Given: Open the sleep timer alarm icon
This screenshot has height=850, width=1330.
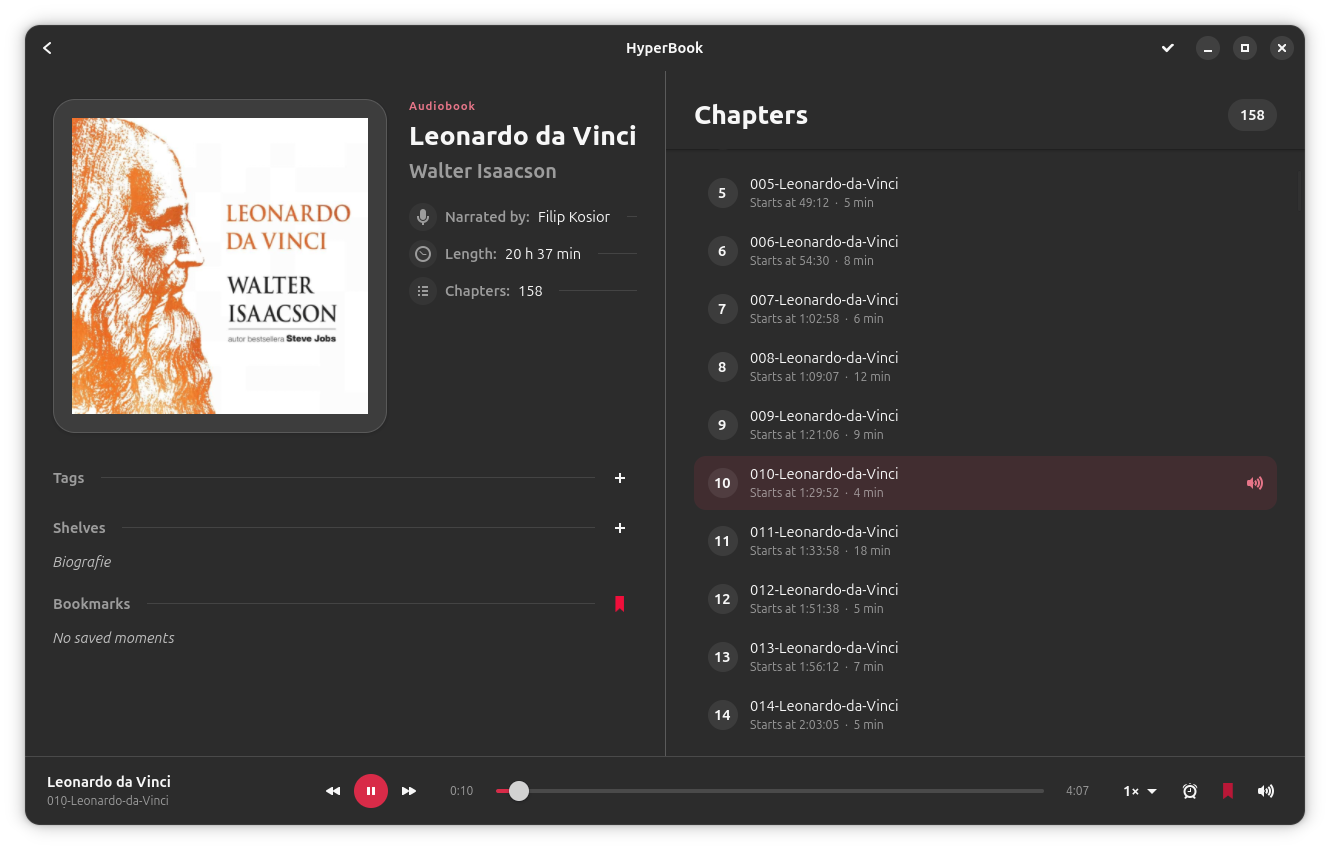Looking at the screenshot, I should pyautogui.click(x=1190, y=791).
